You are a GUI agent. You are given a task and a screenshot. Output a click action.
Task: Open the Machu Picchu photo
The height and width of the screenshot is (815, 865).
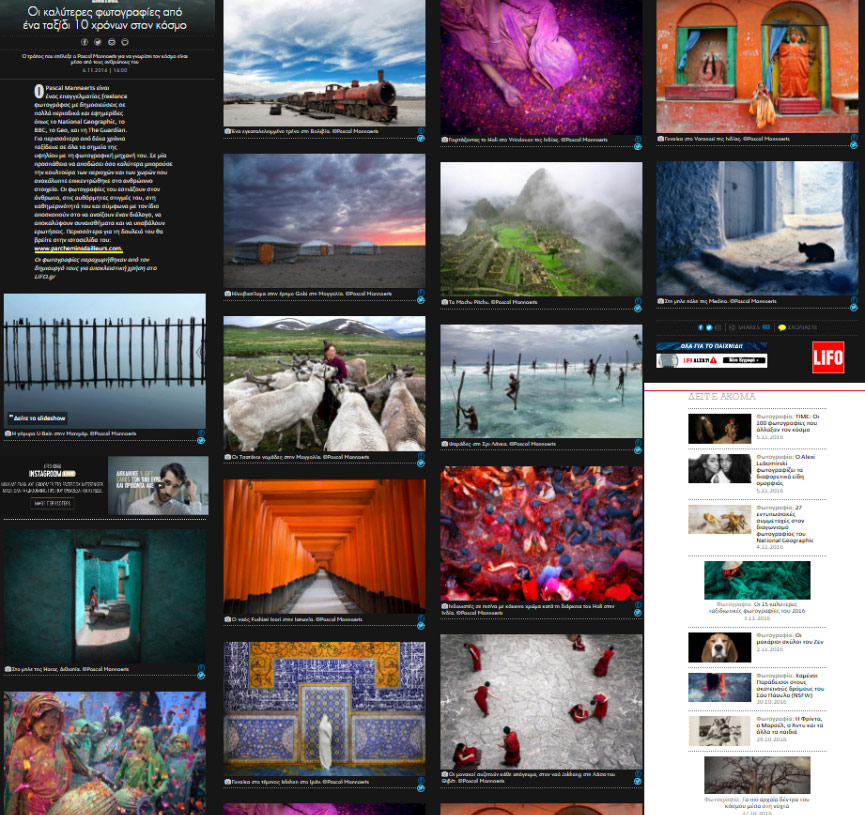point(541,228)
